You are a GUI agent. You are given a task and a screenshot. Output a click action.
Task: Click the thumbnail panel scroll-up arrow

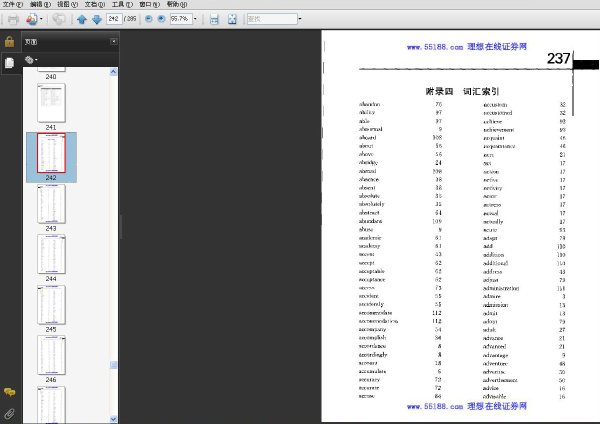[114, 72]
